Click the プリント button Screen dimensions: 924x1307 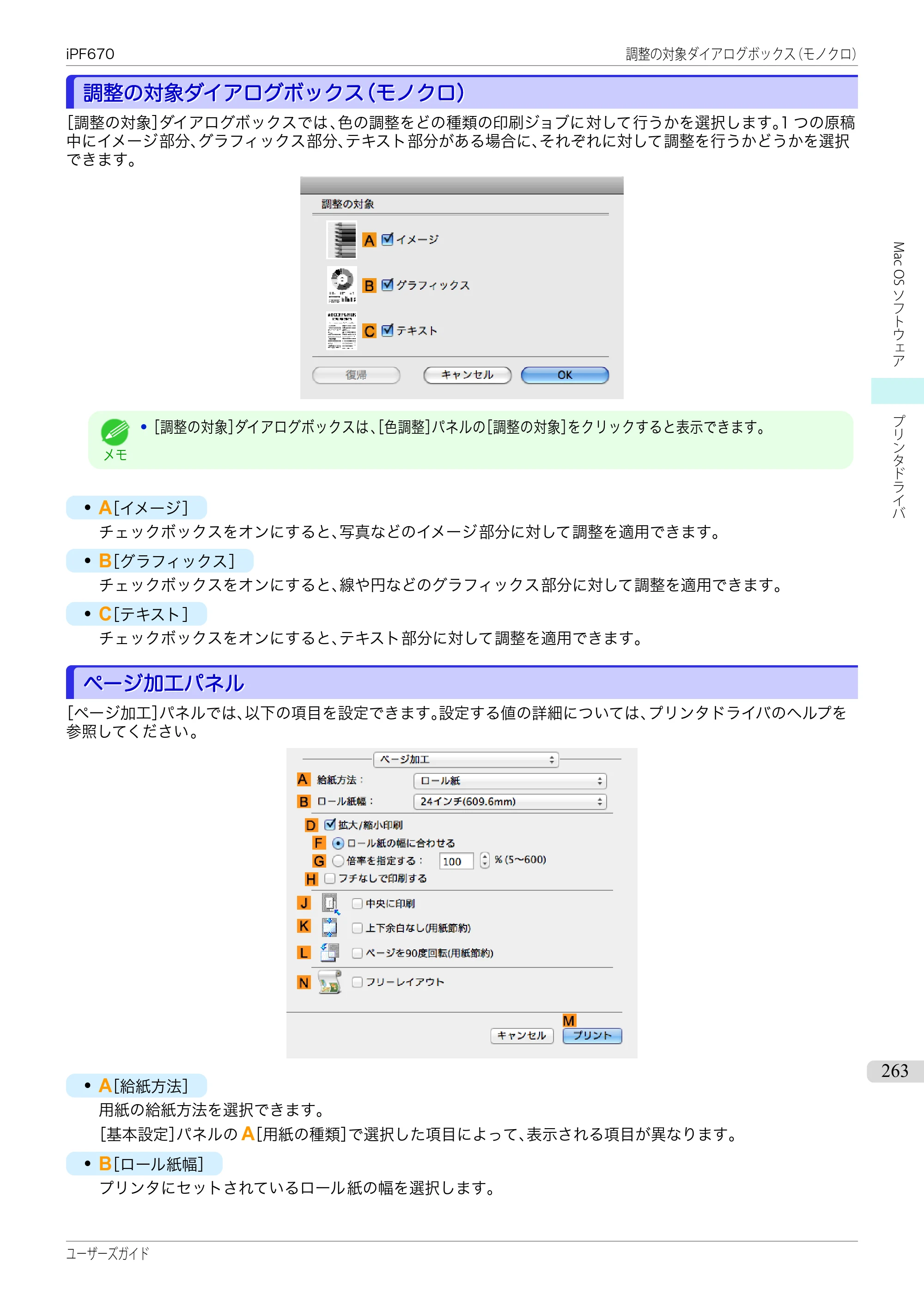592,1036
